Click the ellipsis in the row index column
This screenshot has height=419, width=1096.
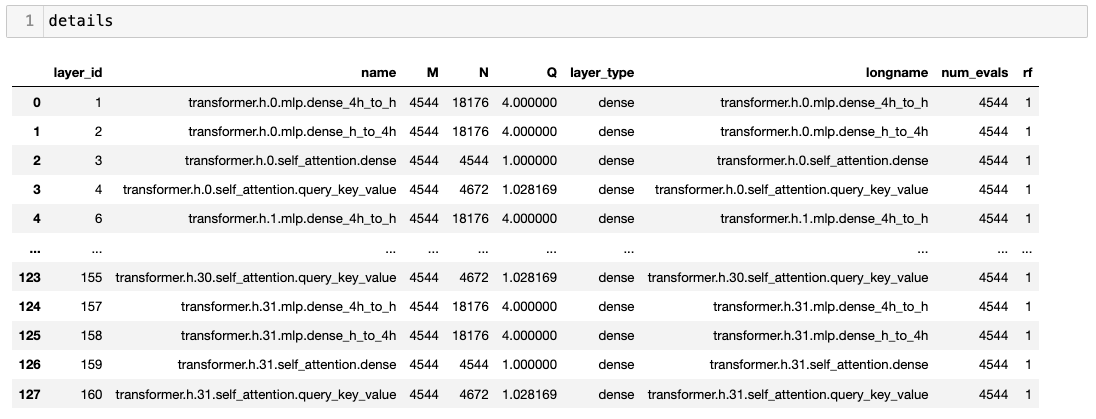[x=35, y=248]
